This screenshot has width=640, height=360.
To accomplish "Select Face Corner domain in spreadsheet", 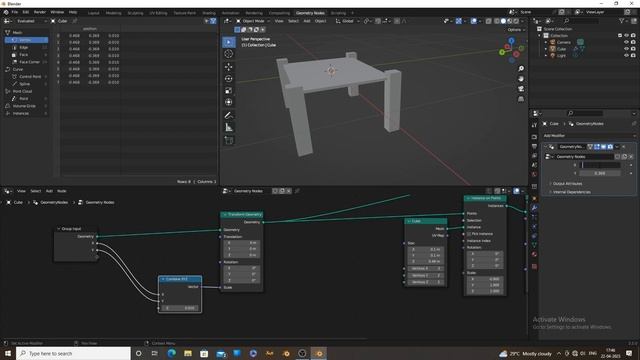I will pyautogui.click(x=27, y=62).
